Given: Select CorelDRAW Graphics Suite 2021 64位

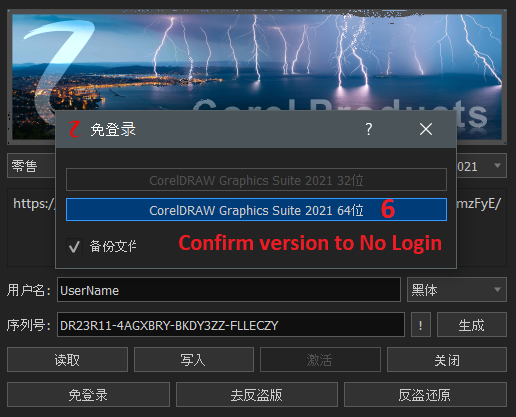Looking at the screenshot, I should coord(256,210).
